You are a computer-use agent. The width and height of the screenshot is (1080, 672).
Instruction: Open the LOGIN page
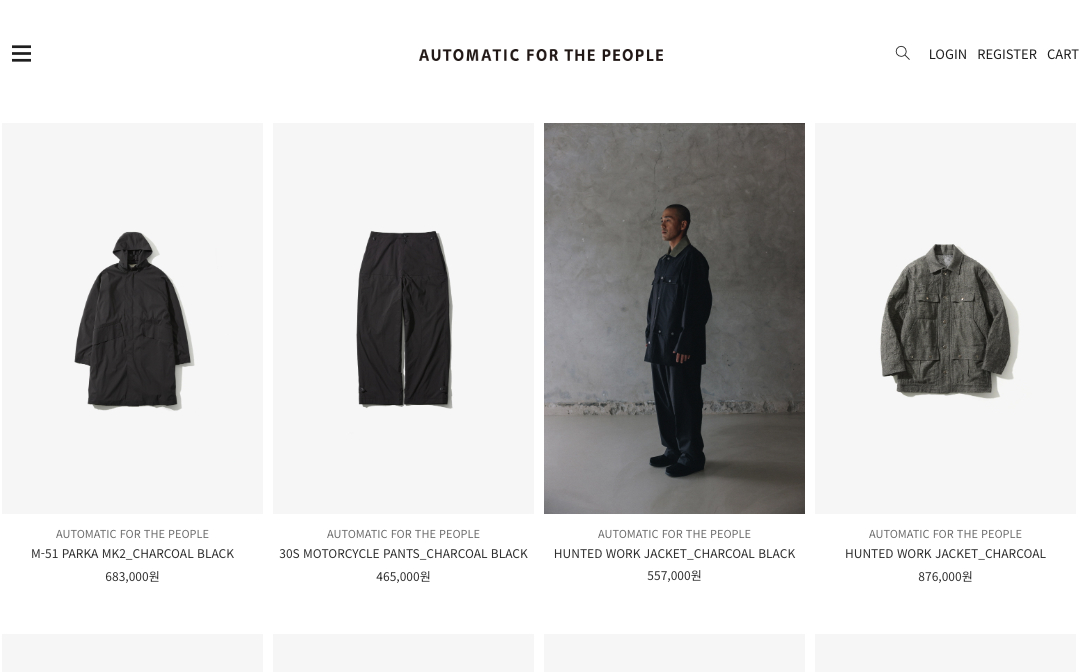[x=947, y=54]
